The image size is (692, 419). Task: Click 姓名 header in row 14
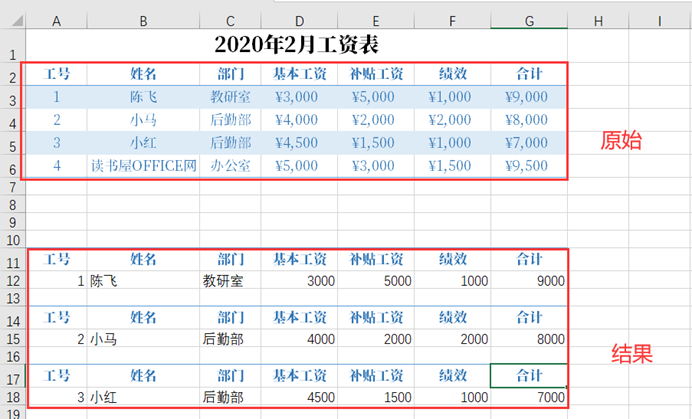click(143, 317)
